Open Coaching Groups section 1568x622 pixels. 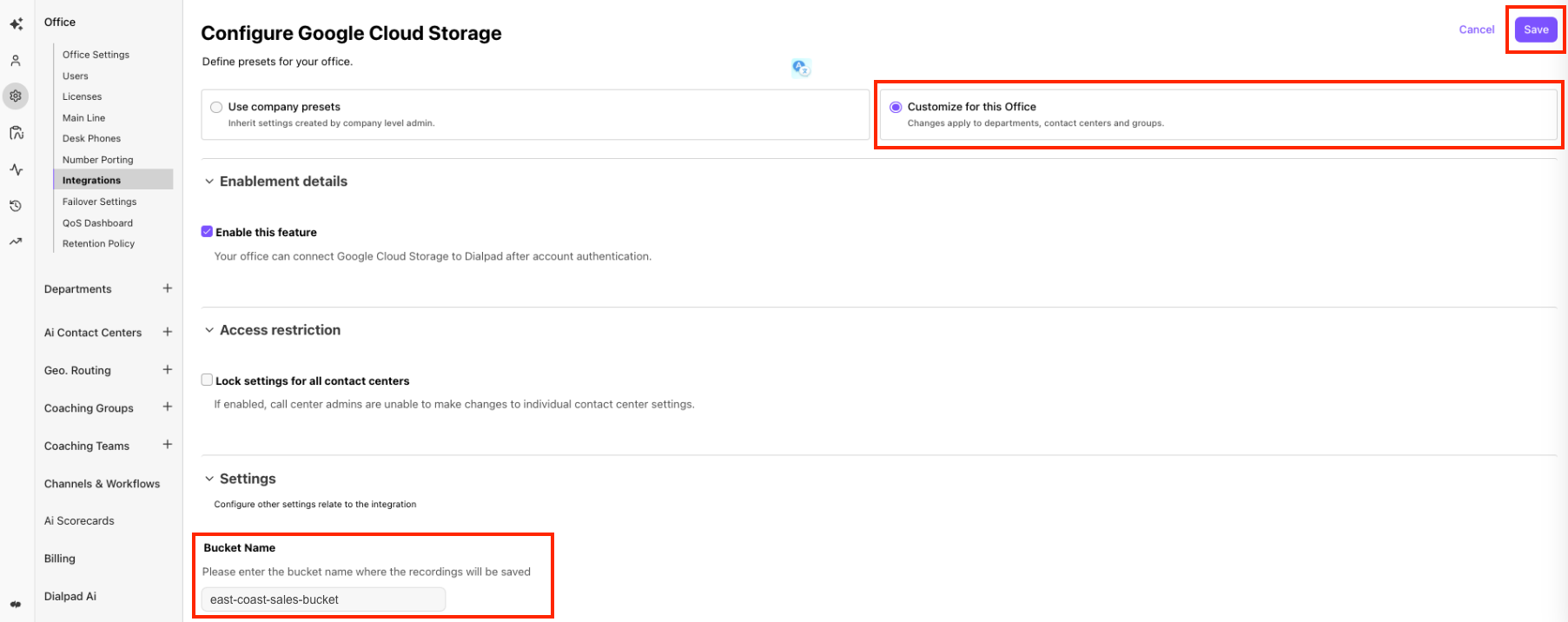click(x=89, y=408)
